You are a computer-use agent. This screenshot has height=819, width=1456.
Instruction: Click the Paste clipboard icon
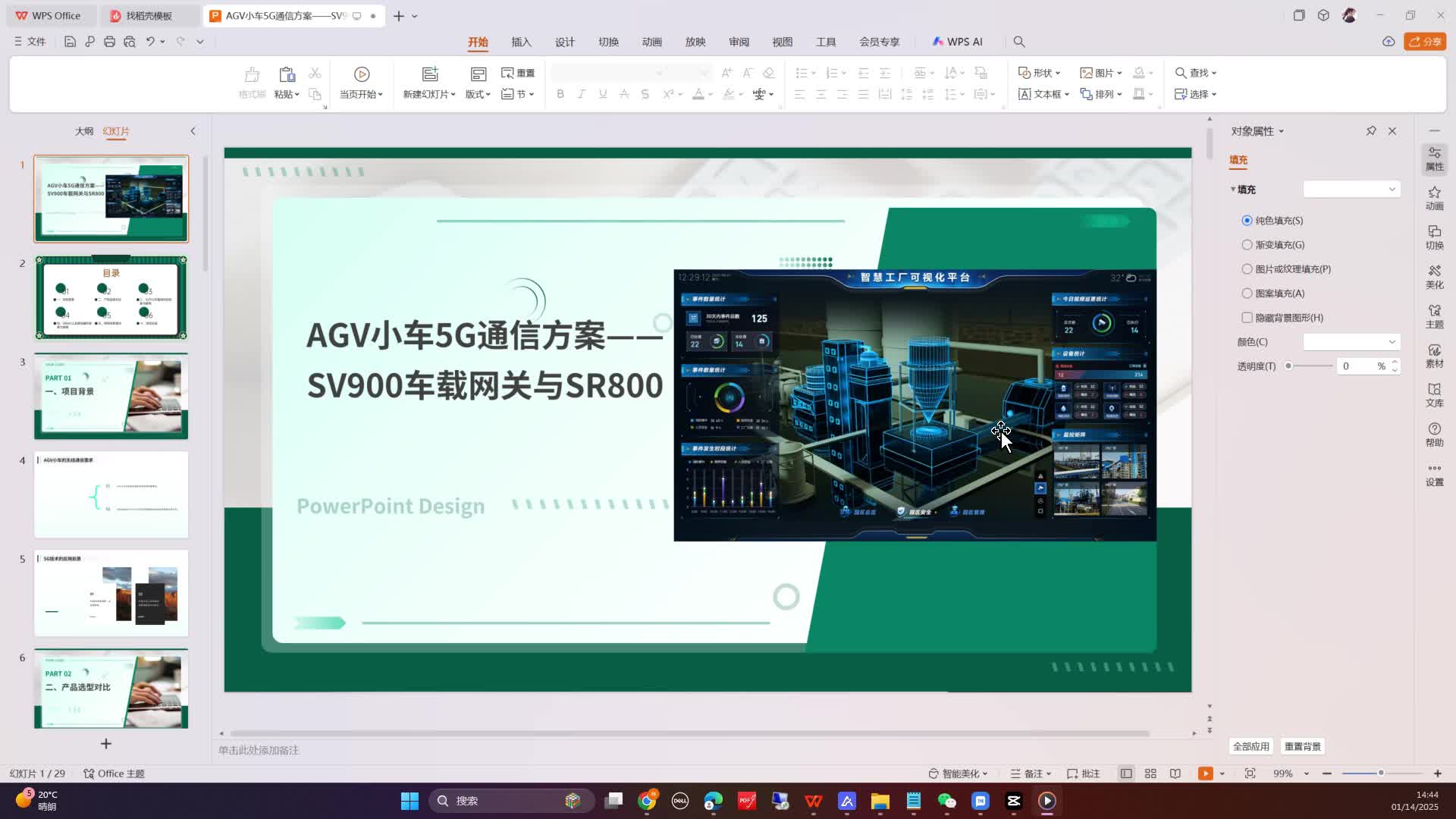coord(287,74)
